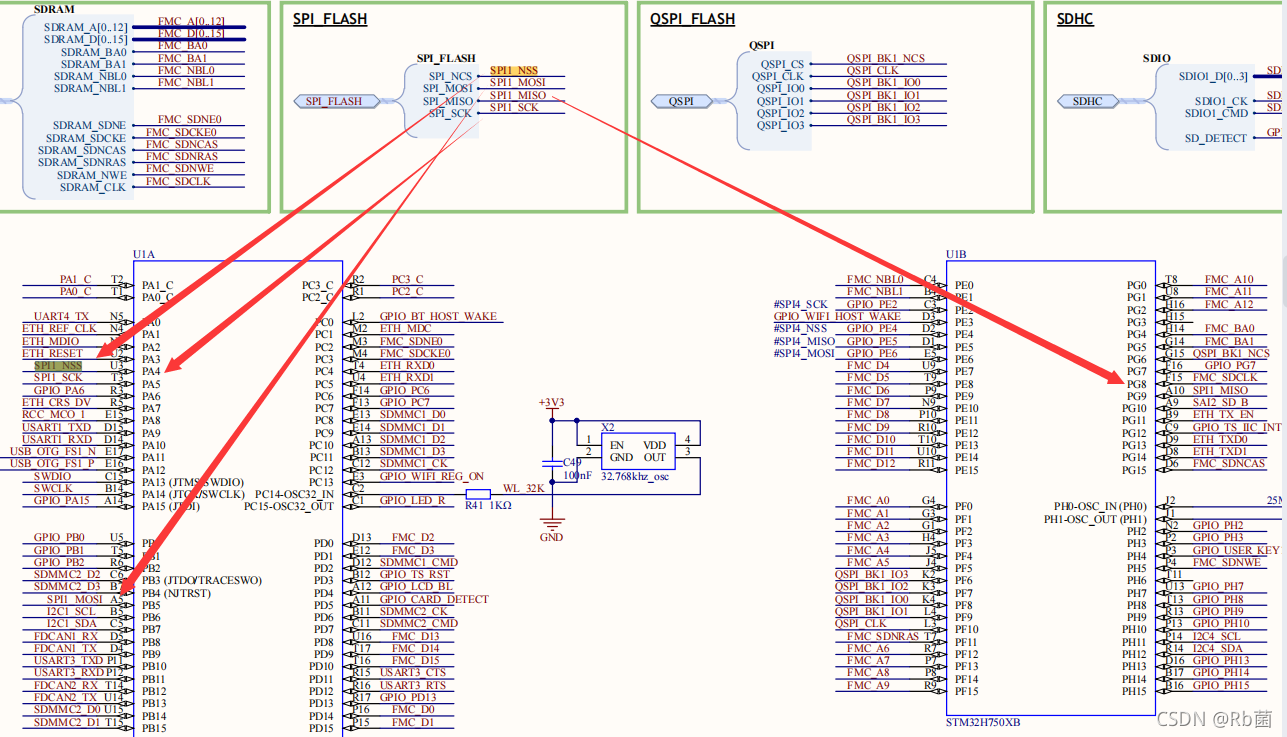Click the SPI1_MISO label in SPI_FLASH block
The height and width of the screenshot is (737, 1287).
(x=518, y=96)
